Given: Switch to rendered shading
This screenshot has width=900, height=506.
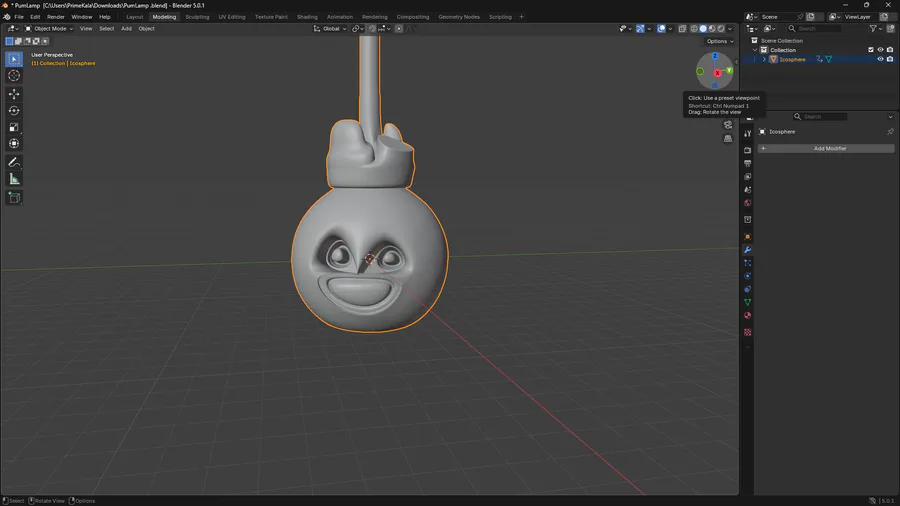Looking at the screenshot, I should point(721,29).
